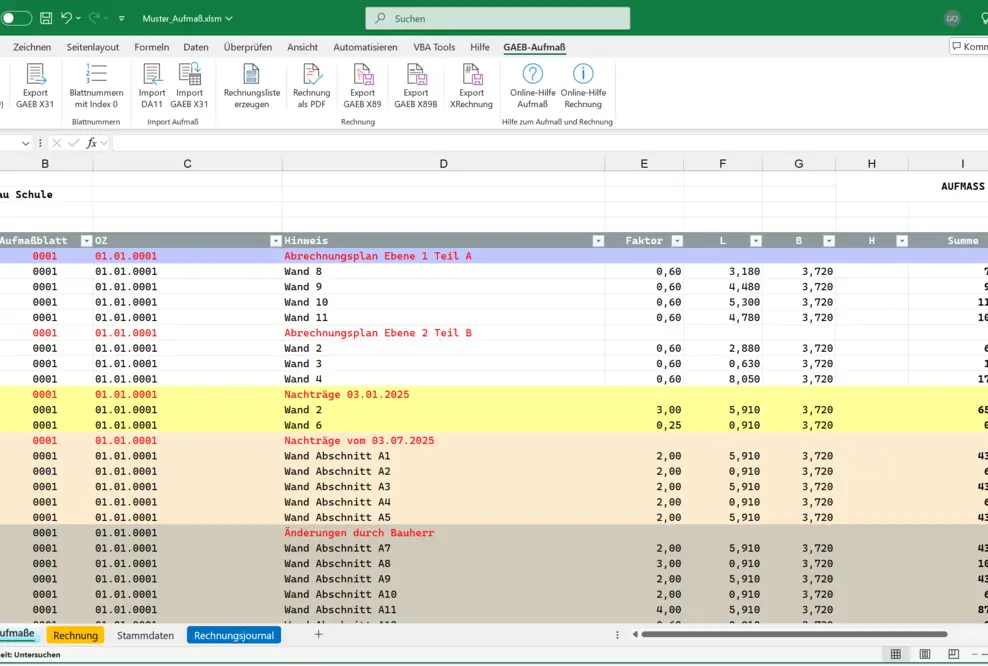Click the account avatar GO

[952, 18]
